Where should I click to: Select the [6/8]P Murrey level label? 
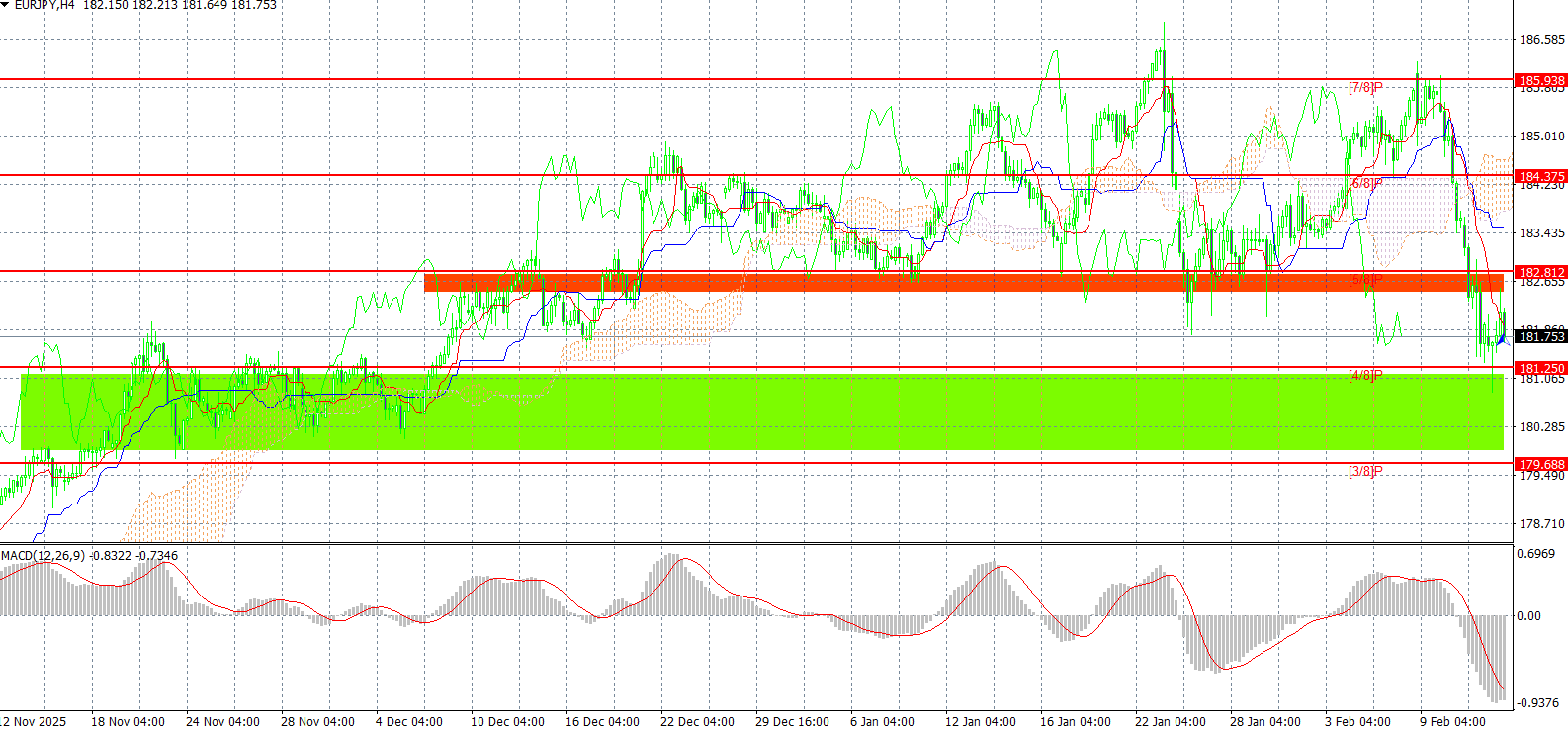(1365, 184)
